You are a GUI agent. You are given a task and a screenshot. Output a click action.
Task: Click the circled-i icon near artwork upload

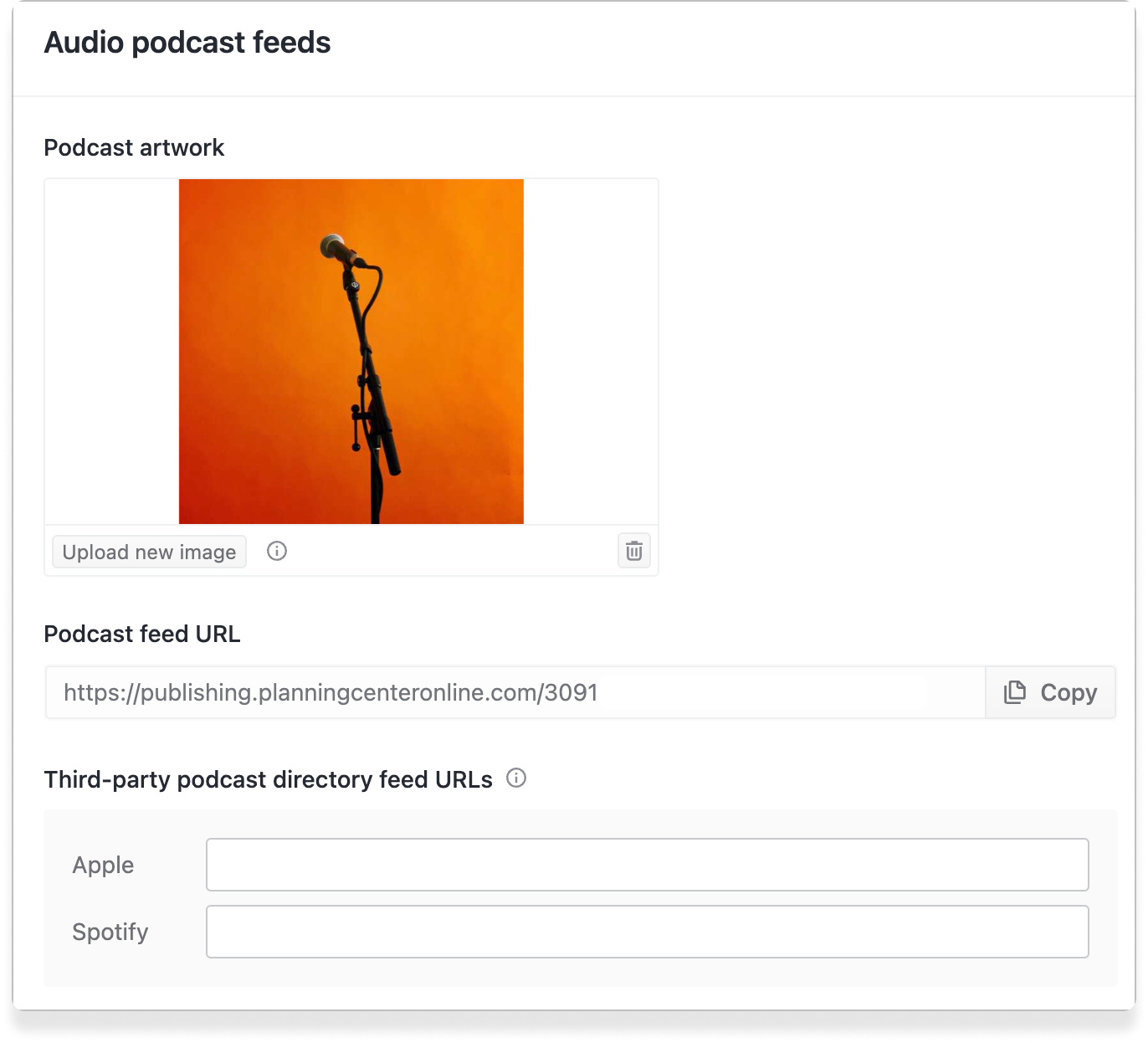click(277, 551)
